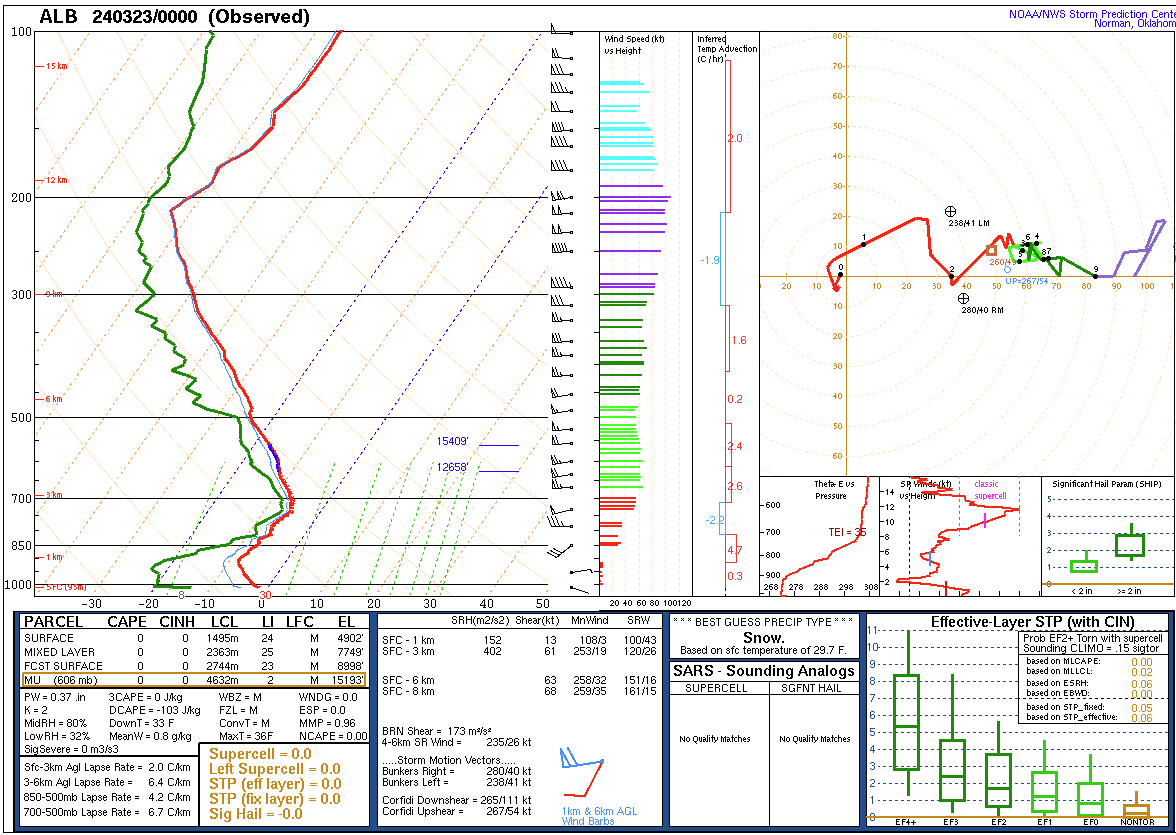Viewport: 1176px width, 835px height.
Task: Click the 238/41 LM storm motion marker
Action: coord(950,212)
